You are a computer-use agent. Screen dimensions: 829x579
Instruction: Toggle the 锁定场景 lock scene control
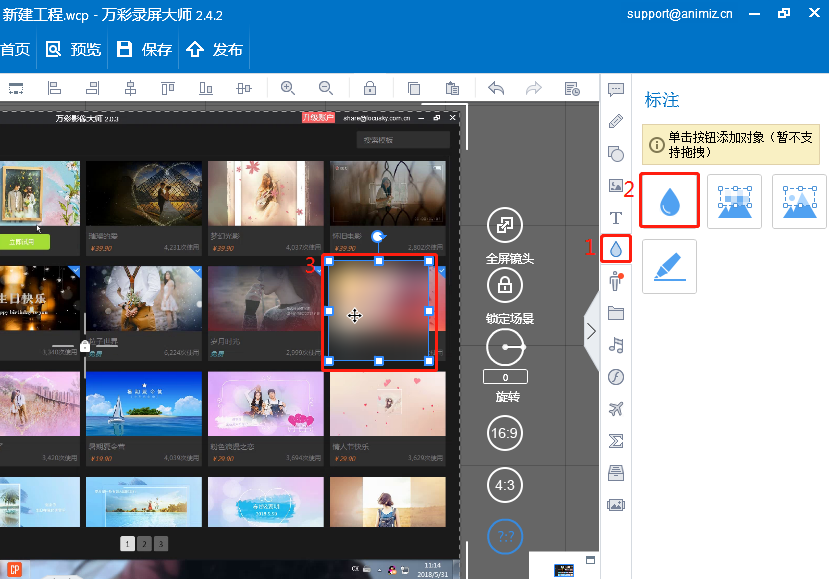pyautogui.click(x=504, y=285)
